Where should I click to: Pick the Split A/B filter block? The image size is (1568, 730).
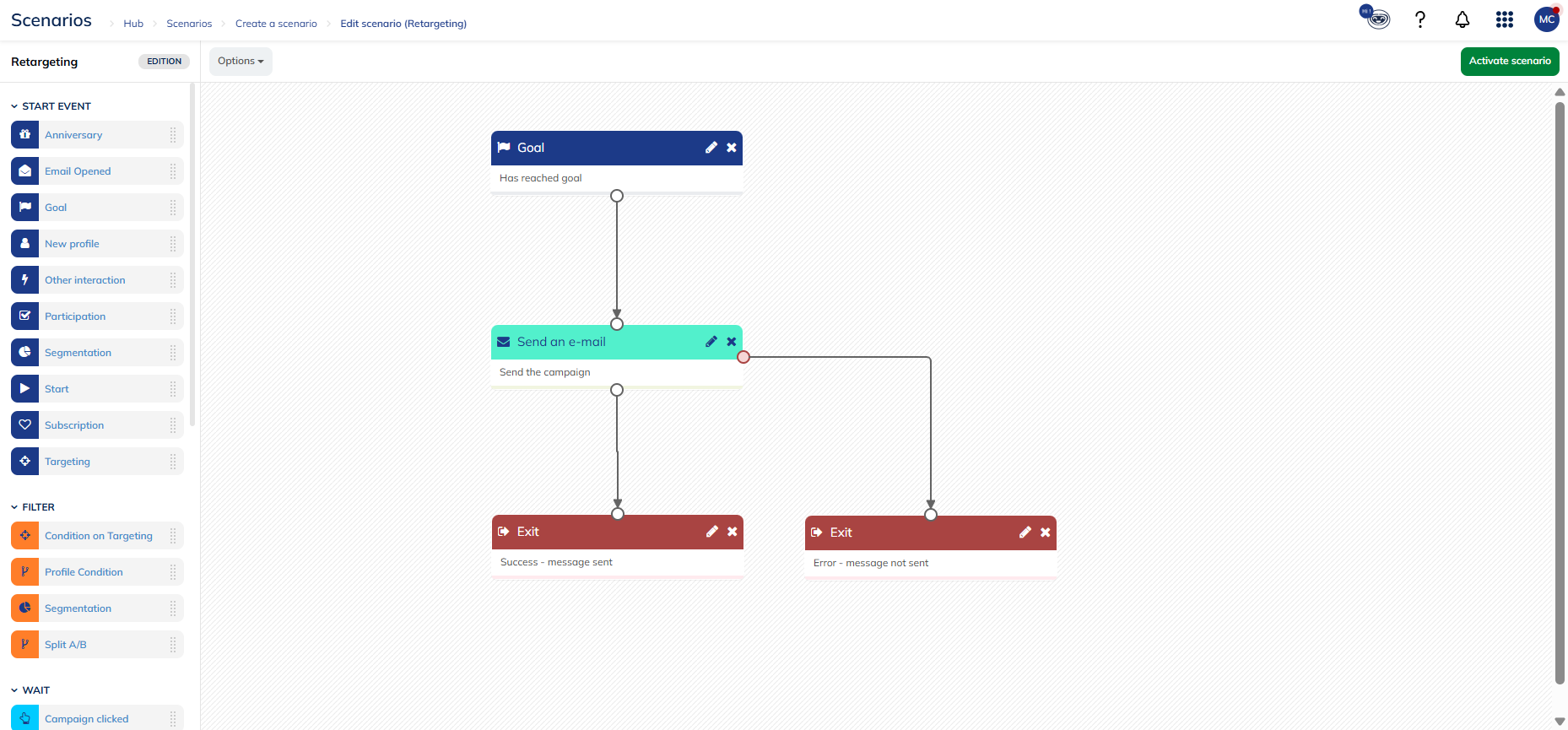click(x=66, y=645)
